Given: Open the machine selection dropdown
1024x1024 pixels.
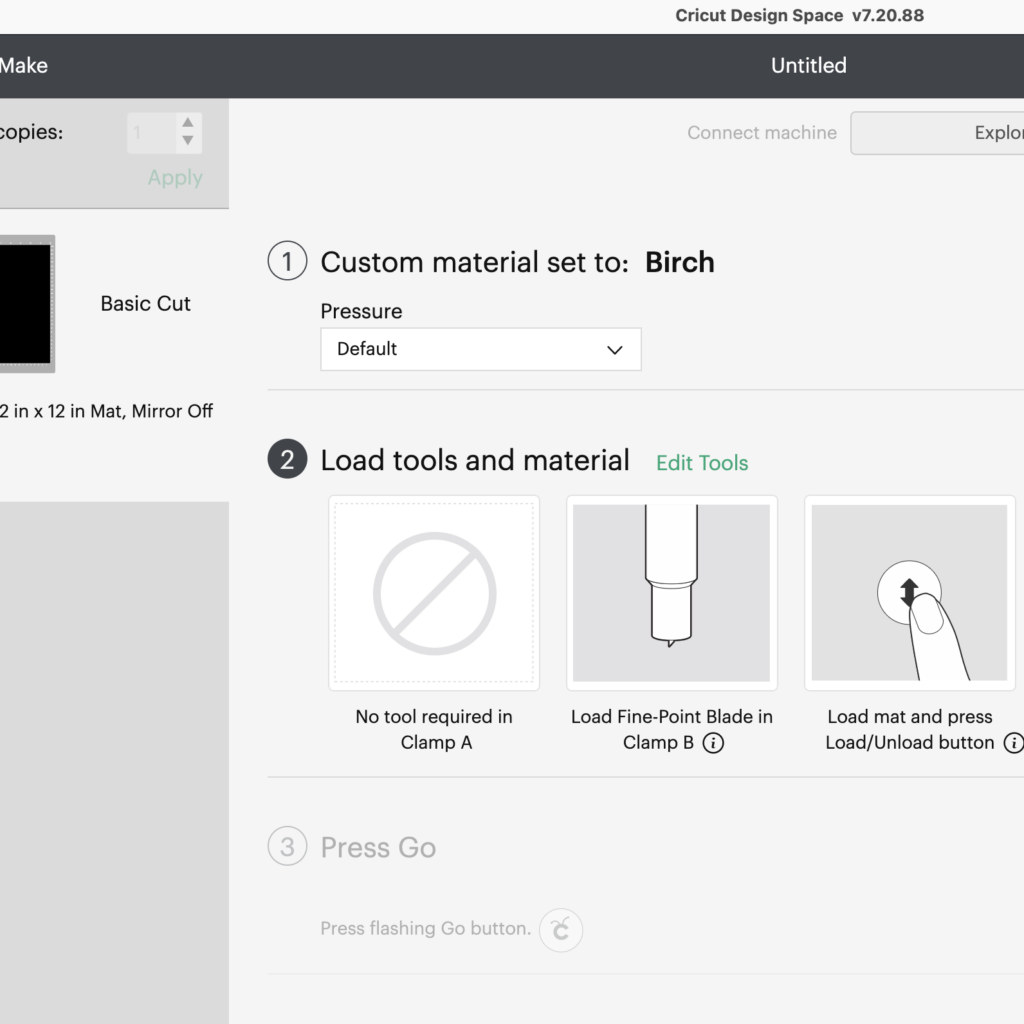Looking at the screenshot, I should [x=937, y=133].
